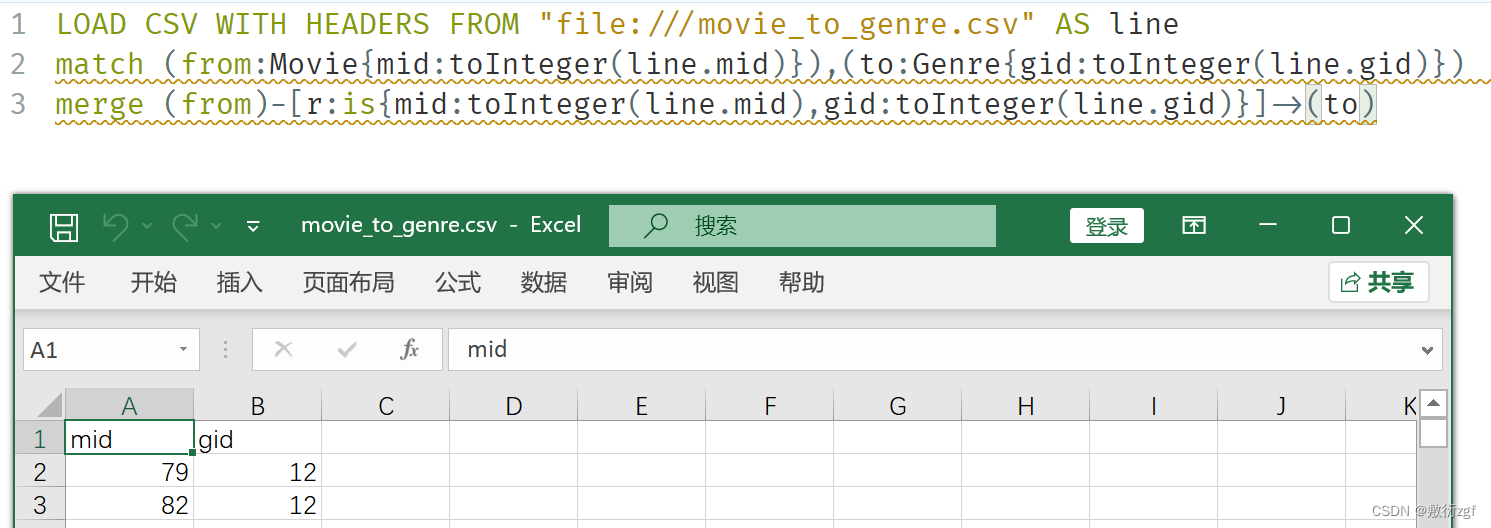1491x528 pixels.
Task: Click the vertical scrollbar up arrow
Action: tap(1433, 404)
